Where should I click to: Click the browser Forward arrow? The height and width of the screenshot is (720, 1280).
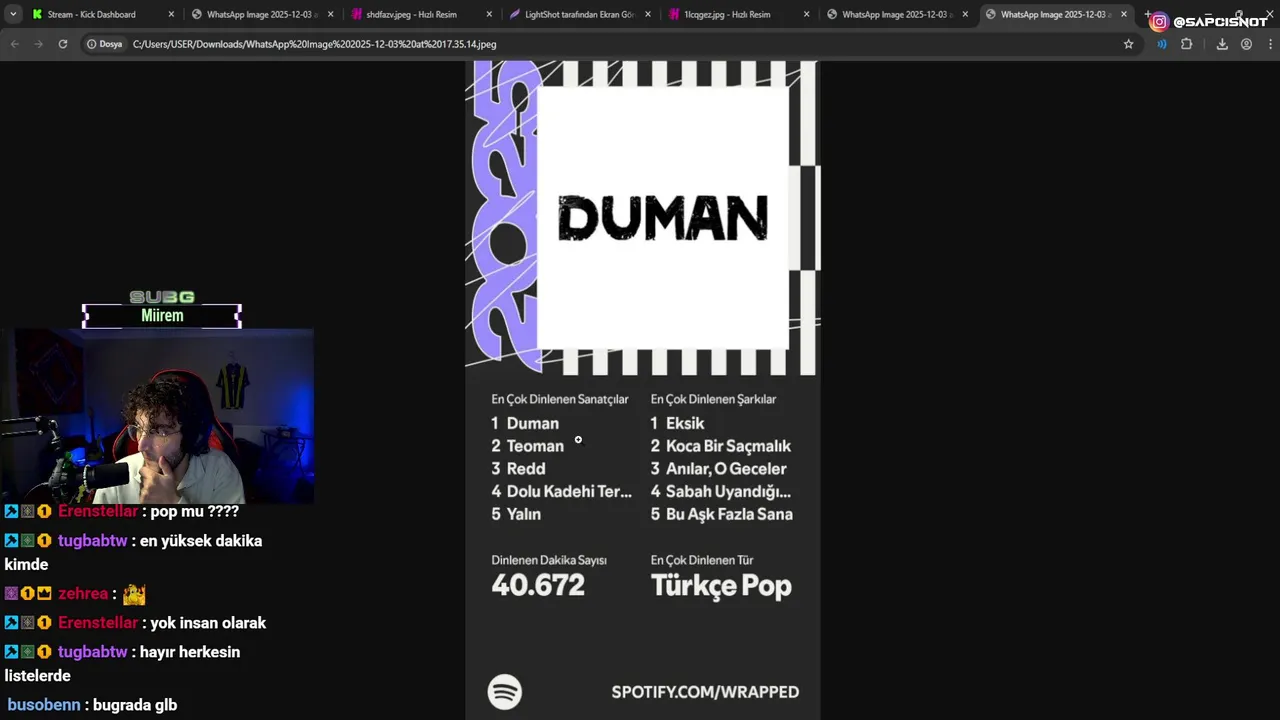(39, 44)
